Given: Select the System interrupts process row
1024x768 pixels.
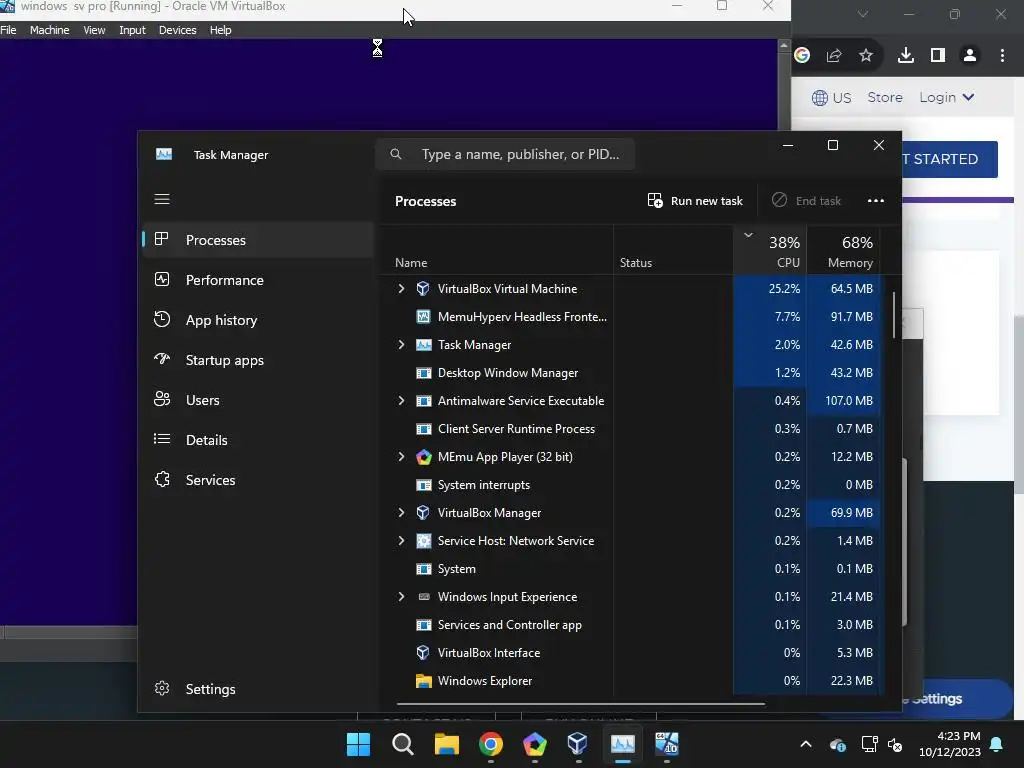Looking at the screenshot, I should (x=630, y=485).
